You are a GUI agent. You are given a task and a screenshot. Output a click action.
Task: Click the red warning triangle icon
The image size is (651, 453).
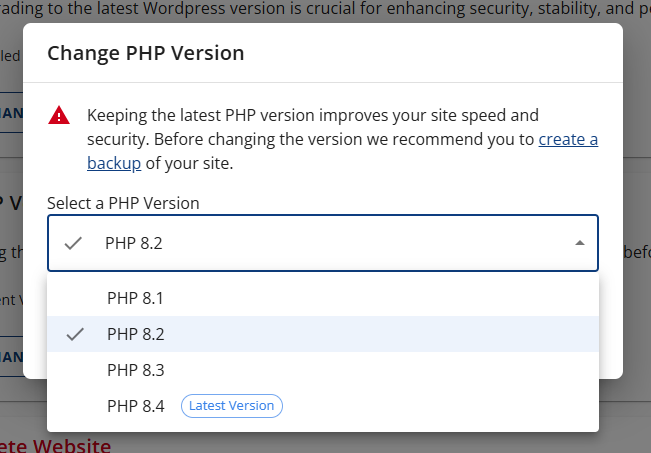point(60,116)
